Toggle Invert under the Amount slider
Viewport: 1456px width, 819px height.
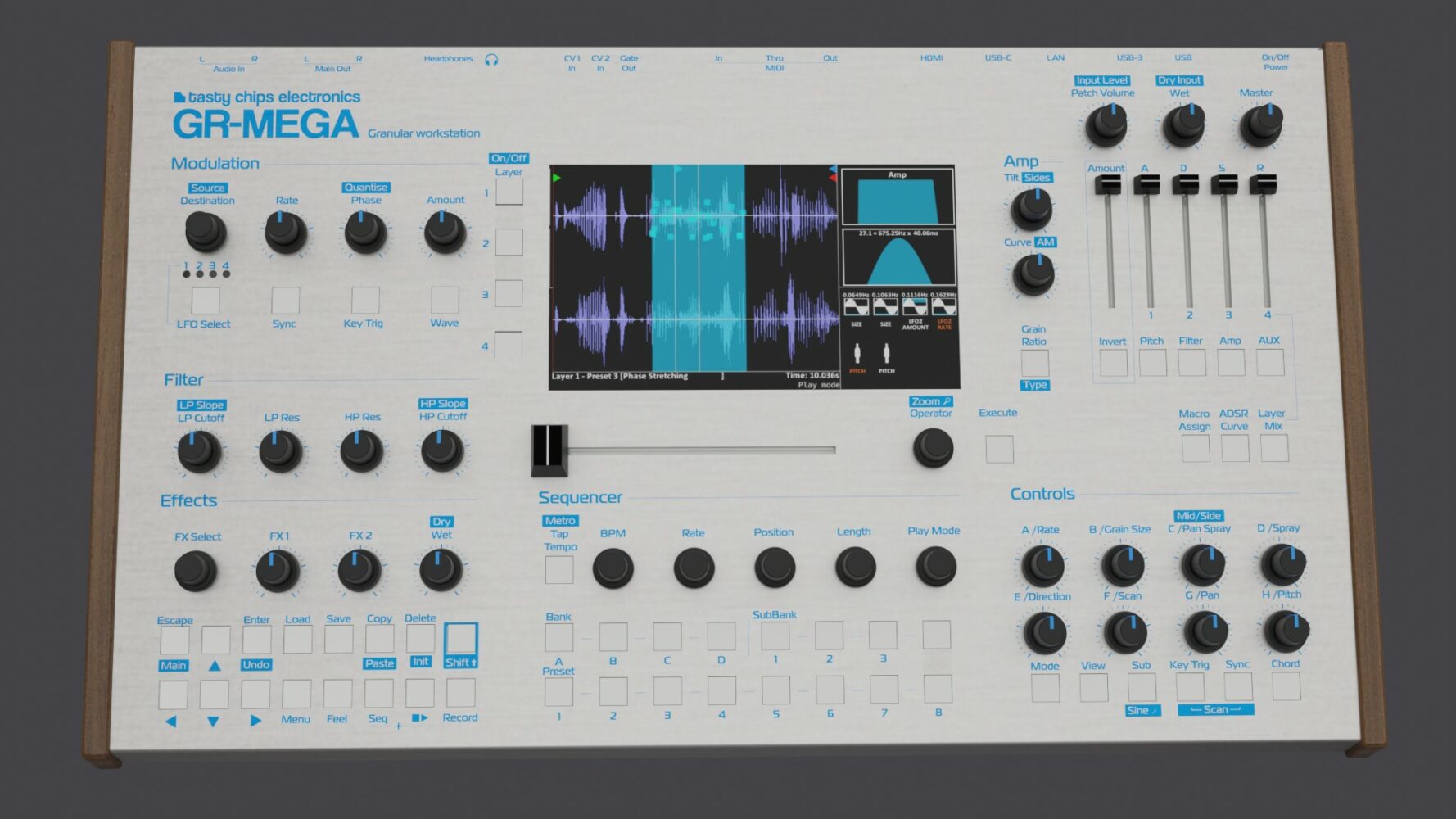1113,363
